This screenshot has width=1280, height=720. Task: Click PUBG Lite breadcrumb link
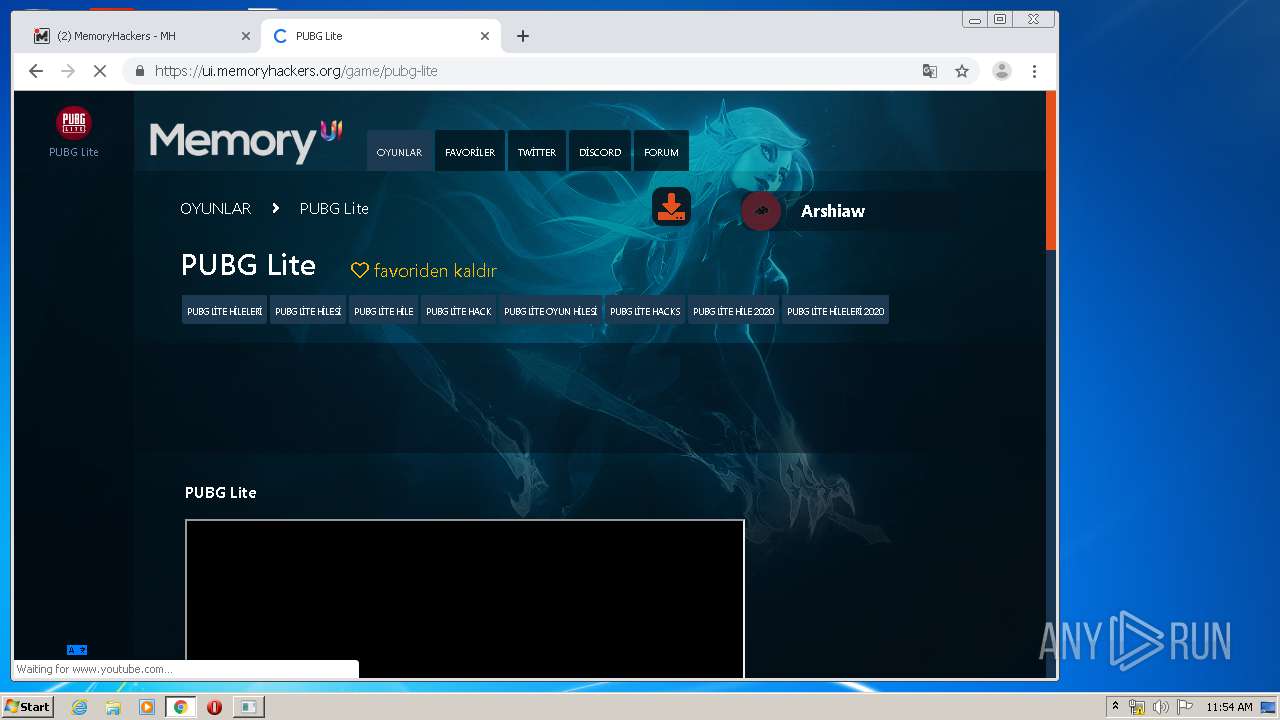coord(334,208)
